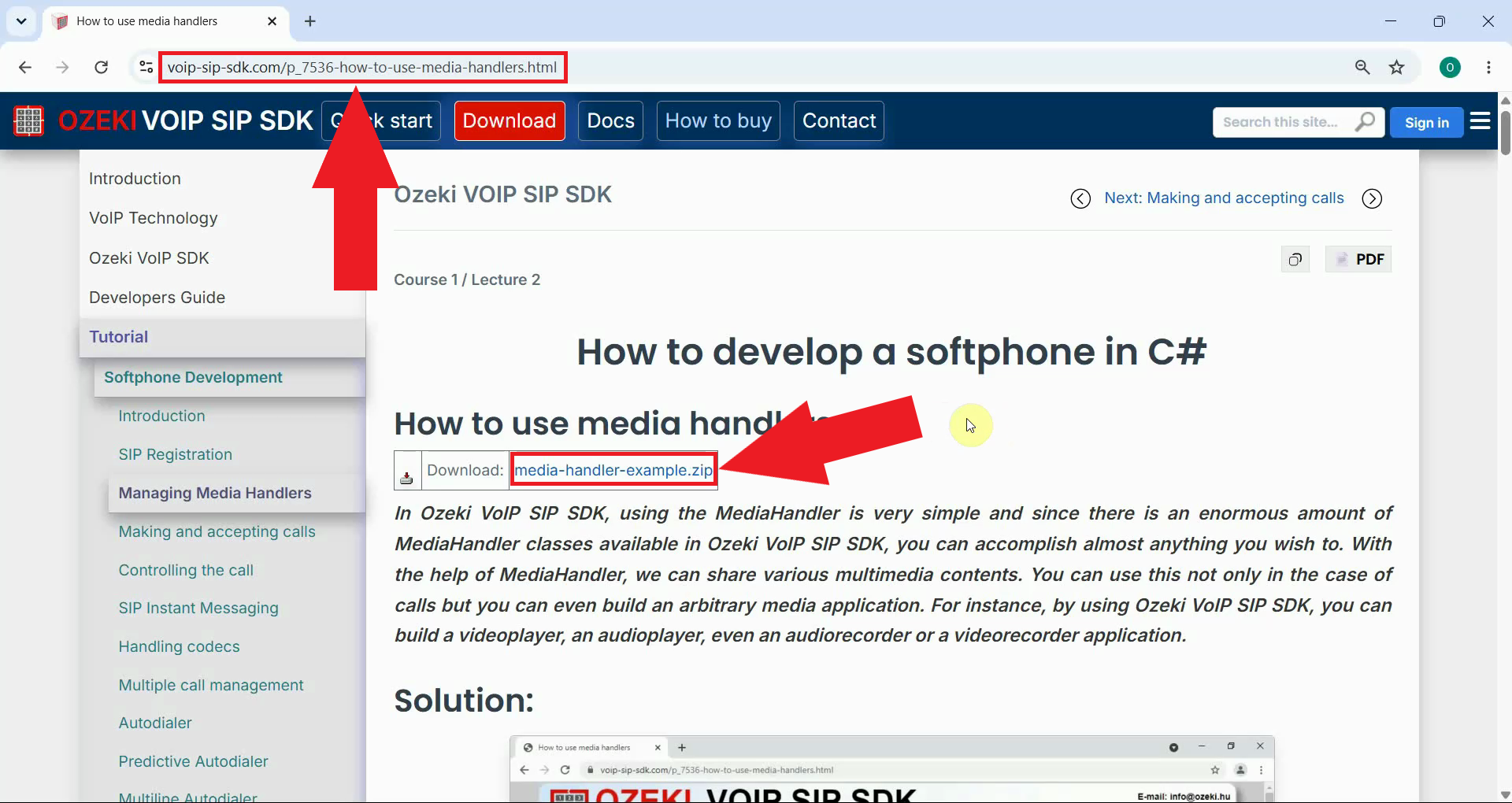Click the search magnifier icon in the site search

tap(1365, 122)
